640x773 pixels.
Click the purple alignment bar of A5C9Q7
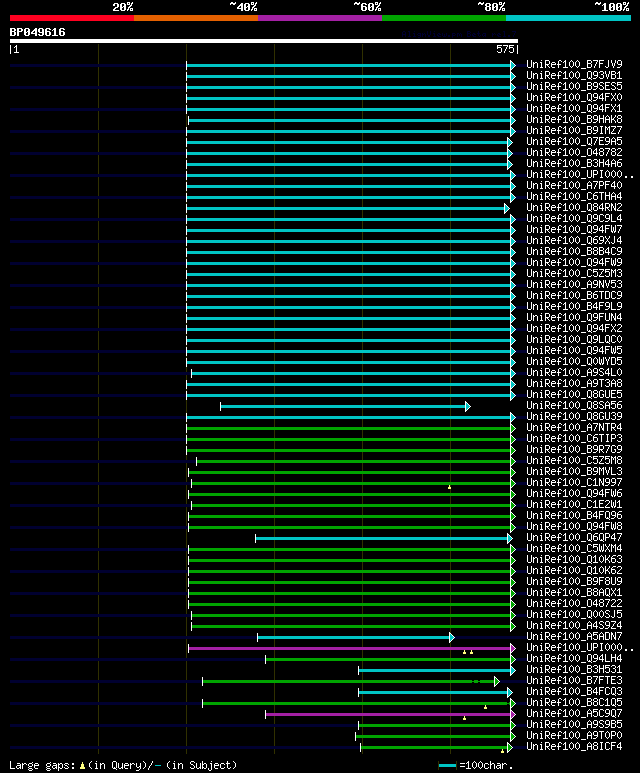(390, 714)
